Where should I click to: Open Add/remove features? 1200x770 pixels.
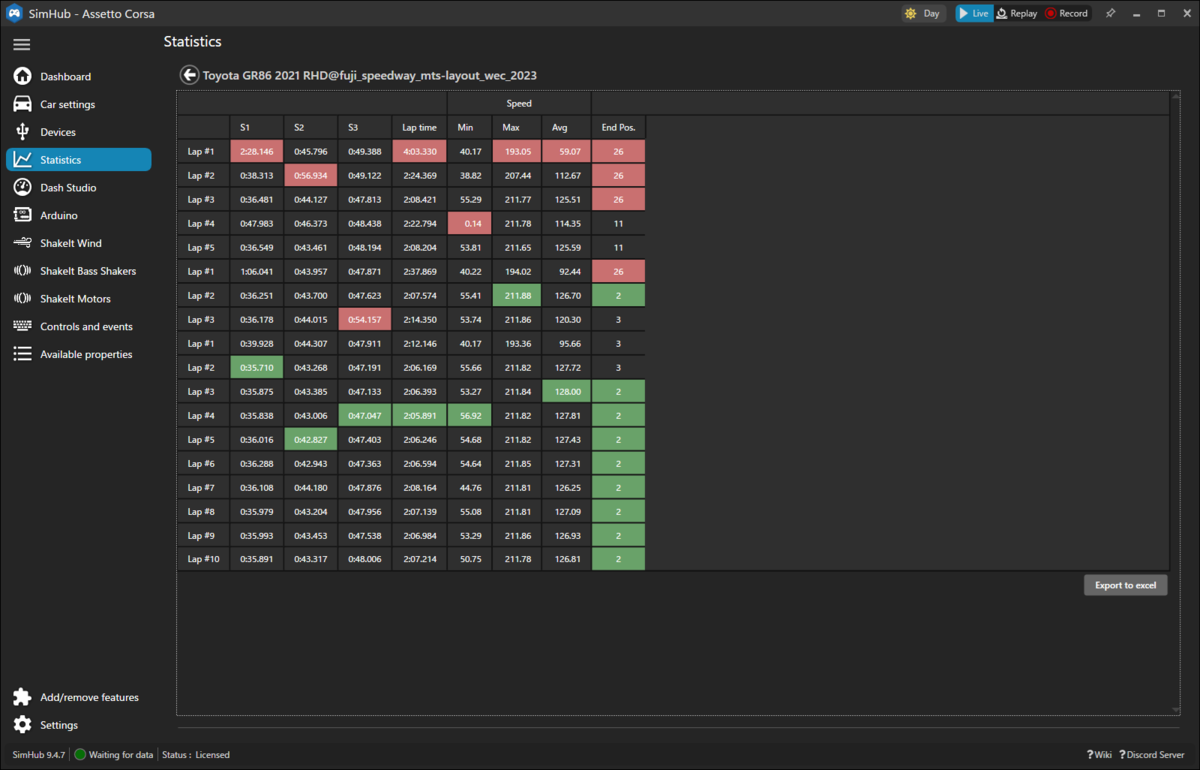(78, 697)
